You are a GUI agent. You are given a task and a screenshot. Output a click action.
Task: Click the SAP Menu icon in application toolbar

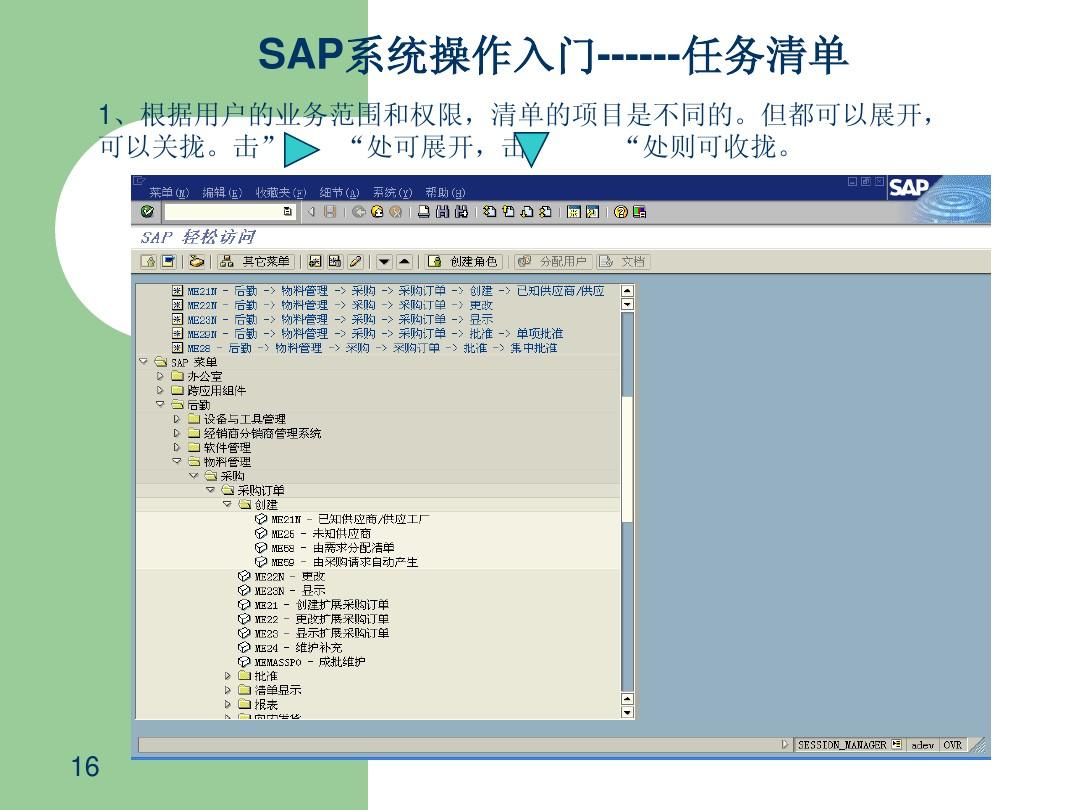click(x=168, y=262)
